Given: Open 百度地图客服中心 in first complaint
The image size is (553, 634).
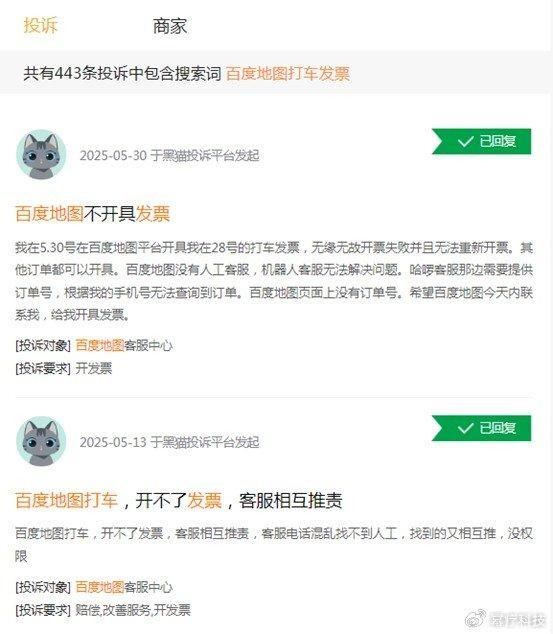Looking at the screenshot, I should coord(124,346).
